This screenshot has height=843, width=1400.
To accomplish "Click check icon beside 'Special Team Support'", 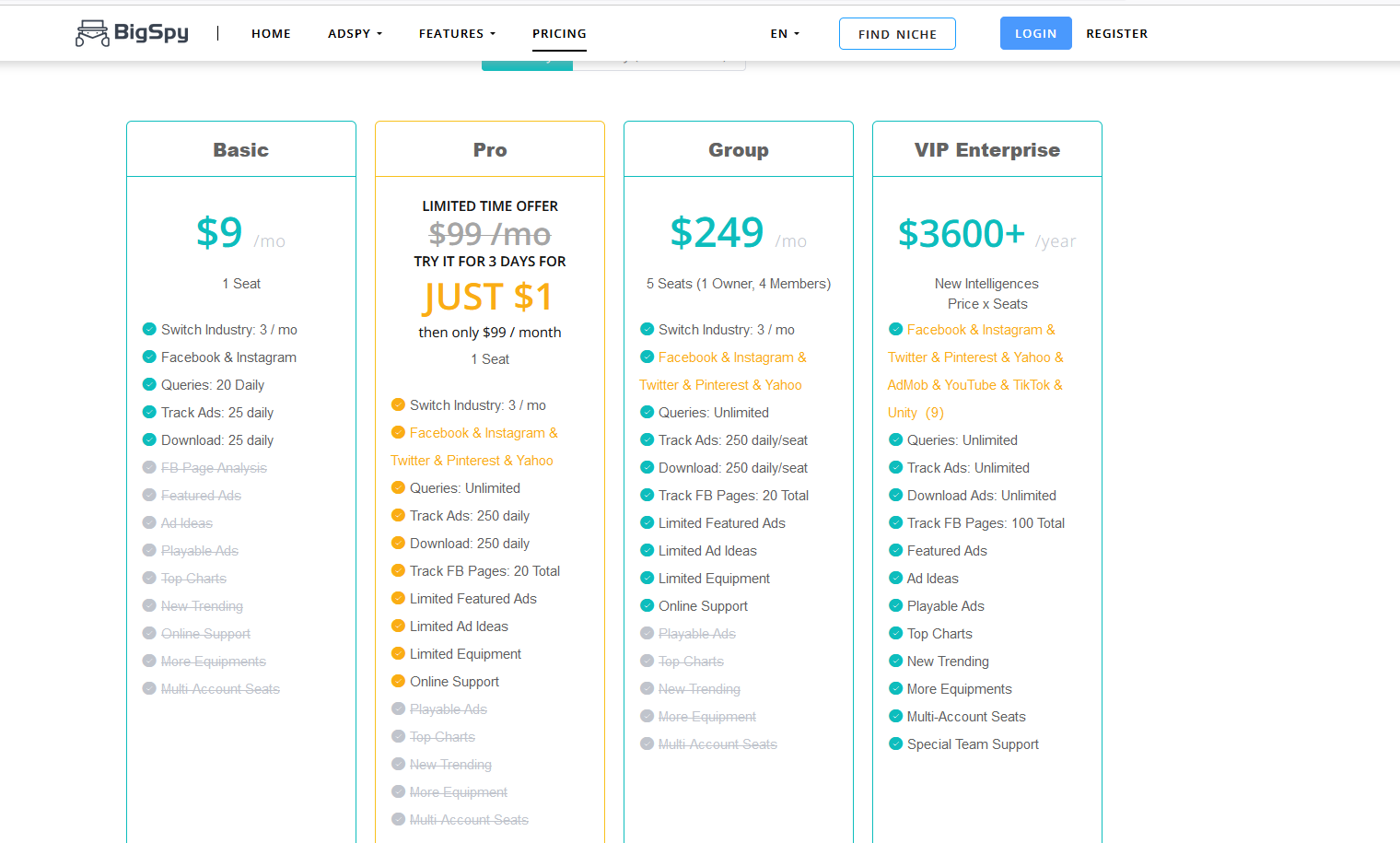I will pos(895,743).
